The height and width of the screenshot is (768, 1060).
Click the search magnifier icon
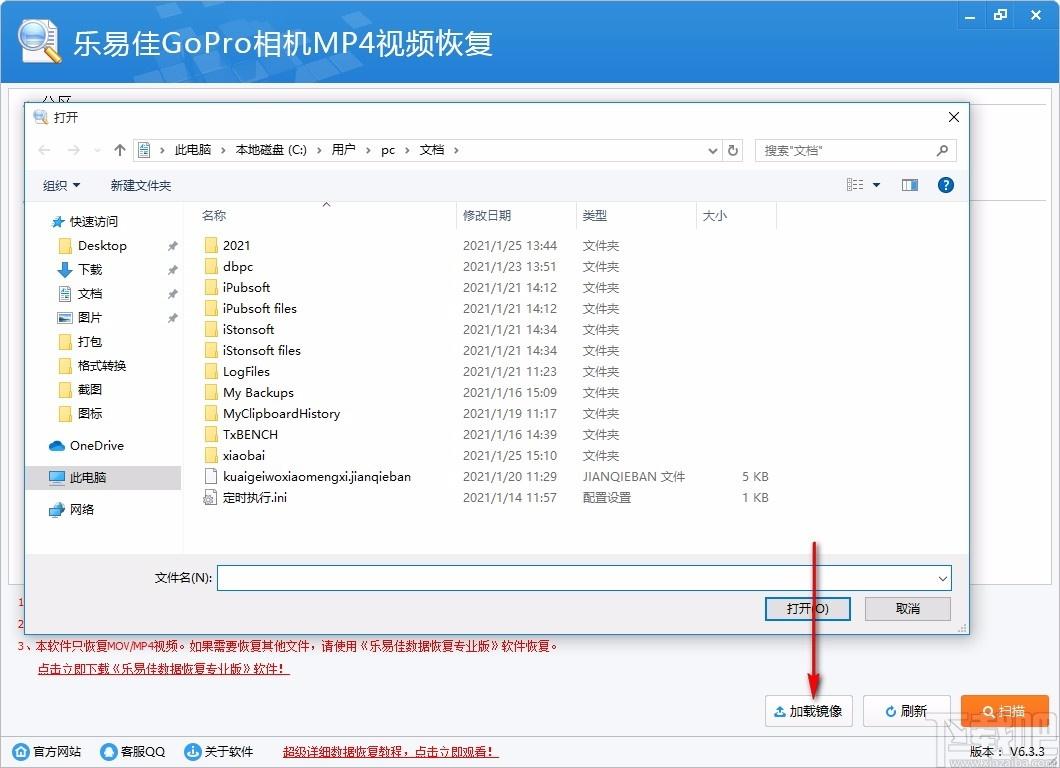(942, 150)
